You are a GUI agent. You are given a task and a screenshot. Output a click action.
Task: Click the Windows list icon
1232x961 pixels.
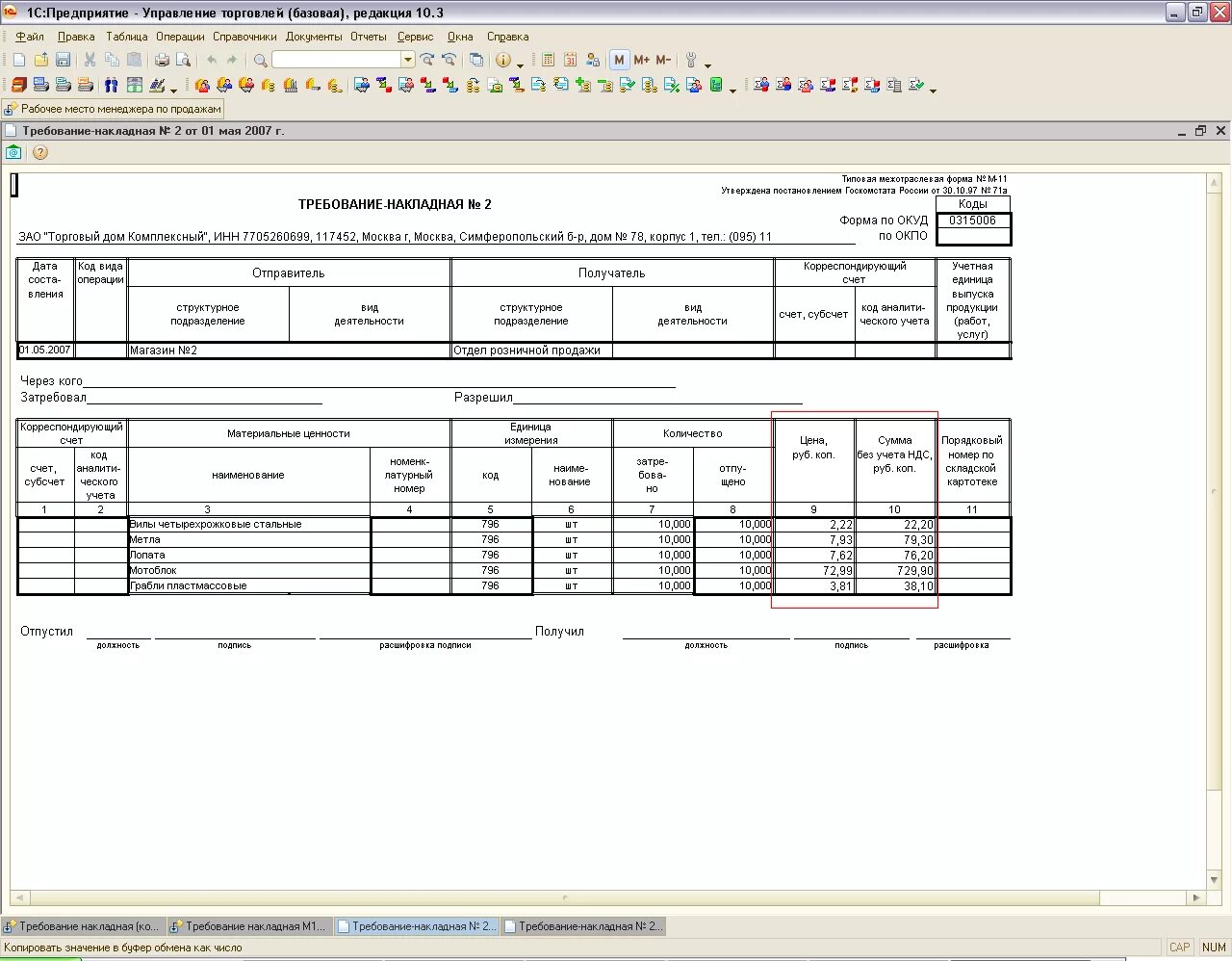(476, 60)
